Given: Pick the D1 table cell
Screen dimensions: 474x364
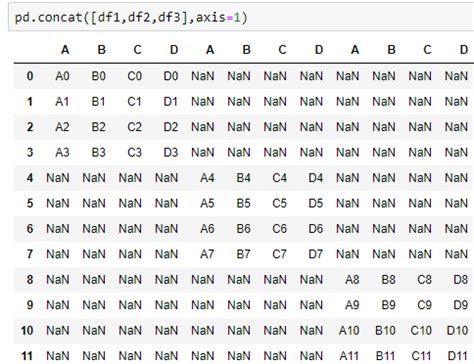Looking at the screenshot, I should tap(171, 101).
